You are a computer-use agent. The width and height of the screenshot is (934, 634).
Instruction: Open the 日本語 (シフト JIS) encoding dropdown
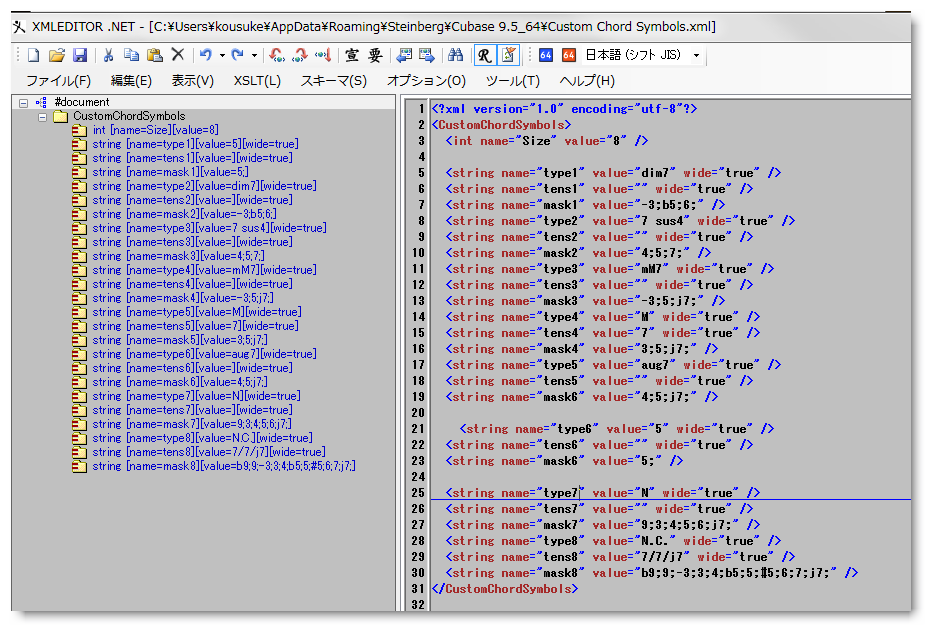(x=696, y=55)
